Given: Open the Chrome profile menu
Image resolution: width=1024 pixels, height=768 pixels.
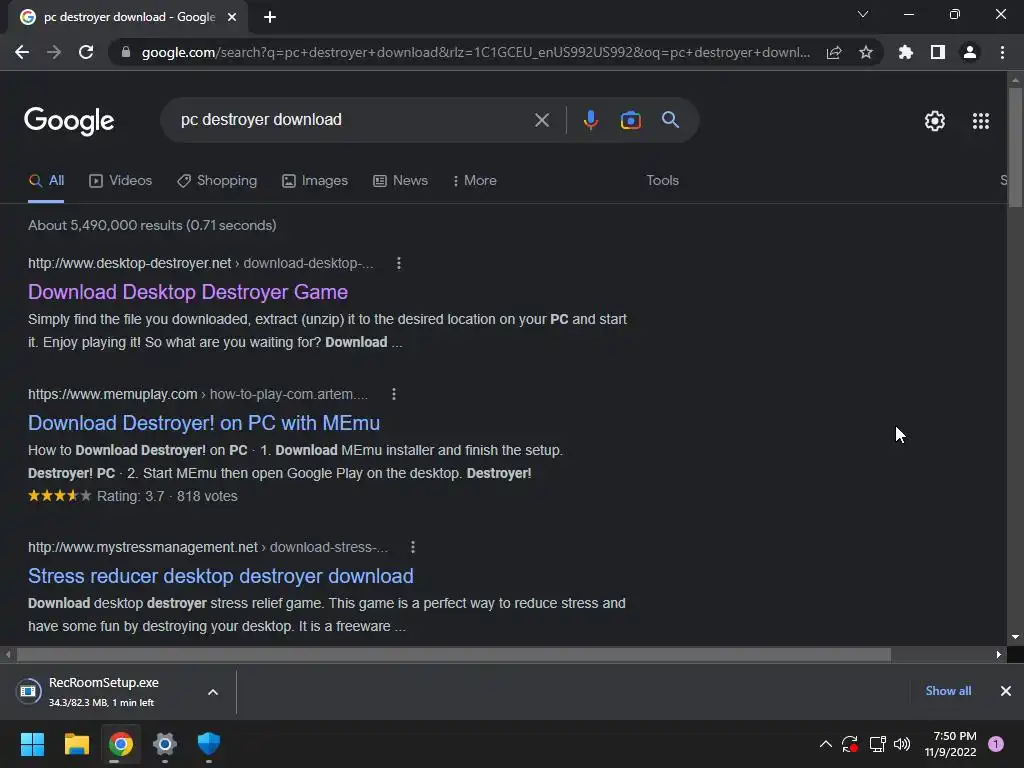Looking at the screenshot, I should tap(970, 52).
